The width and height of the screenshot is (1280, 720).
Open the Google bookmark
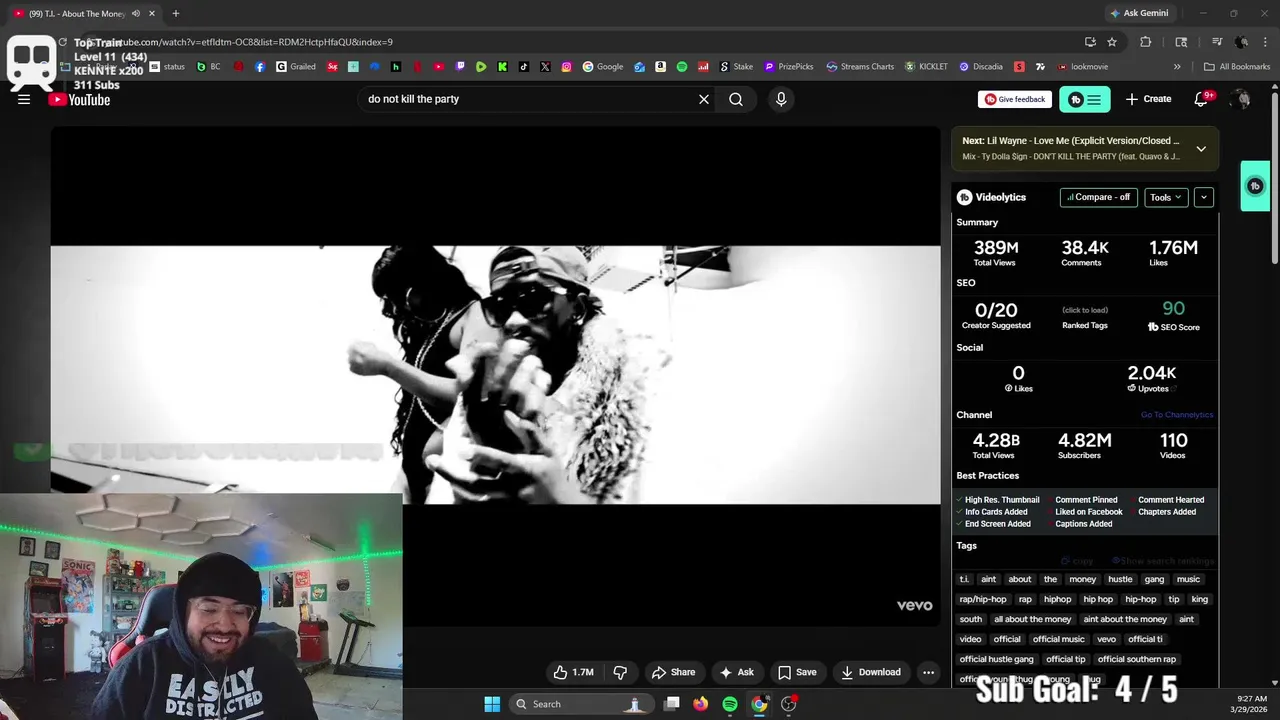(x=603, y=67)
